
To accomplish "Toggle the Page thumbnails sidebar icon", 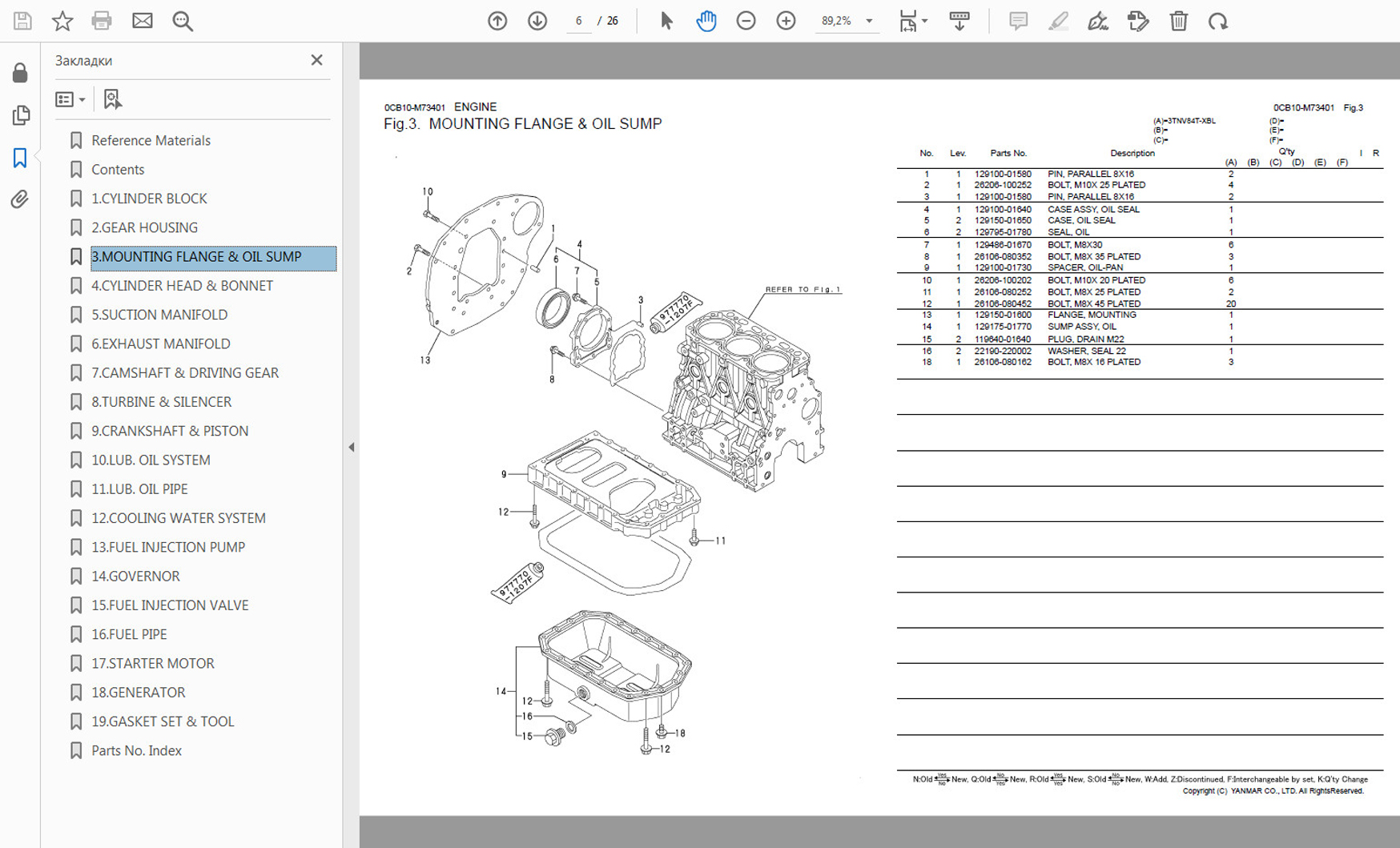I will point(21,115).
